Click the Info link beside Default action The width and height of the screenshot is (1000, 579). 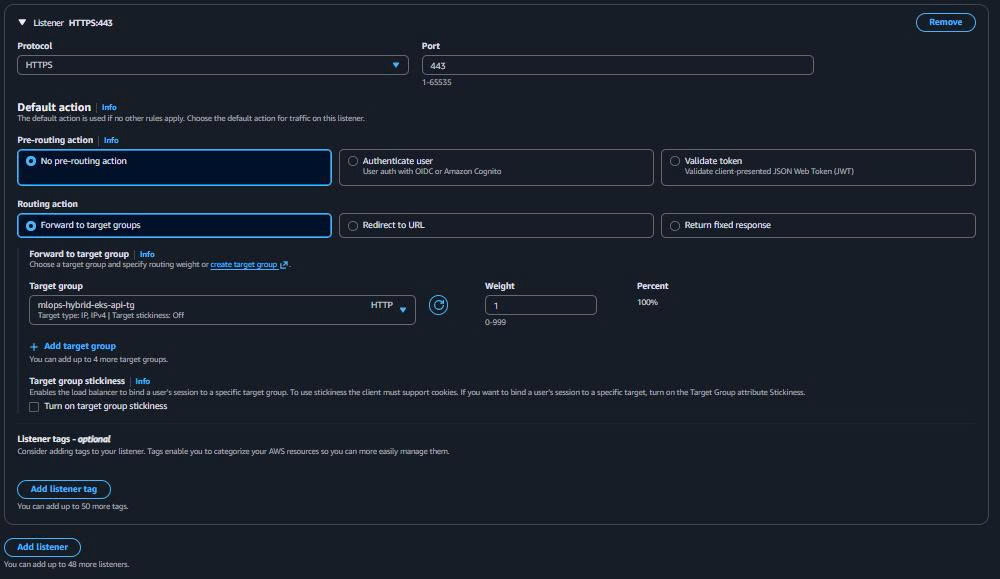(109, 107)
